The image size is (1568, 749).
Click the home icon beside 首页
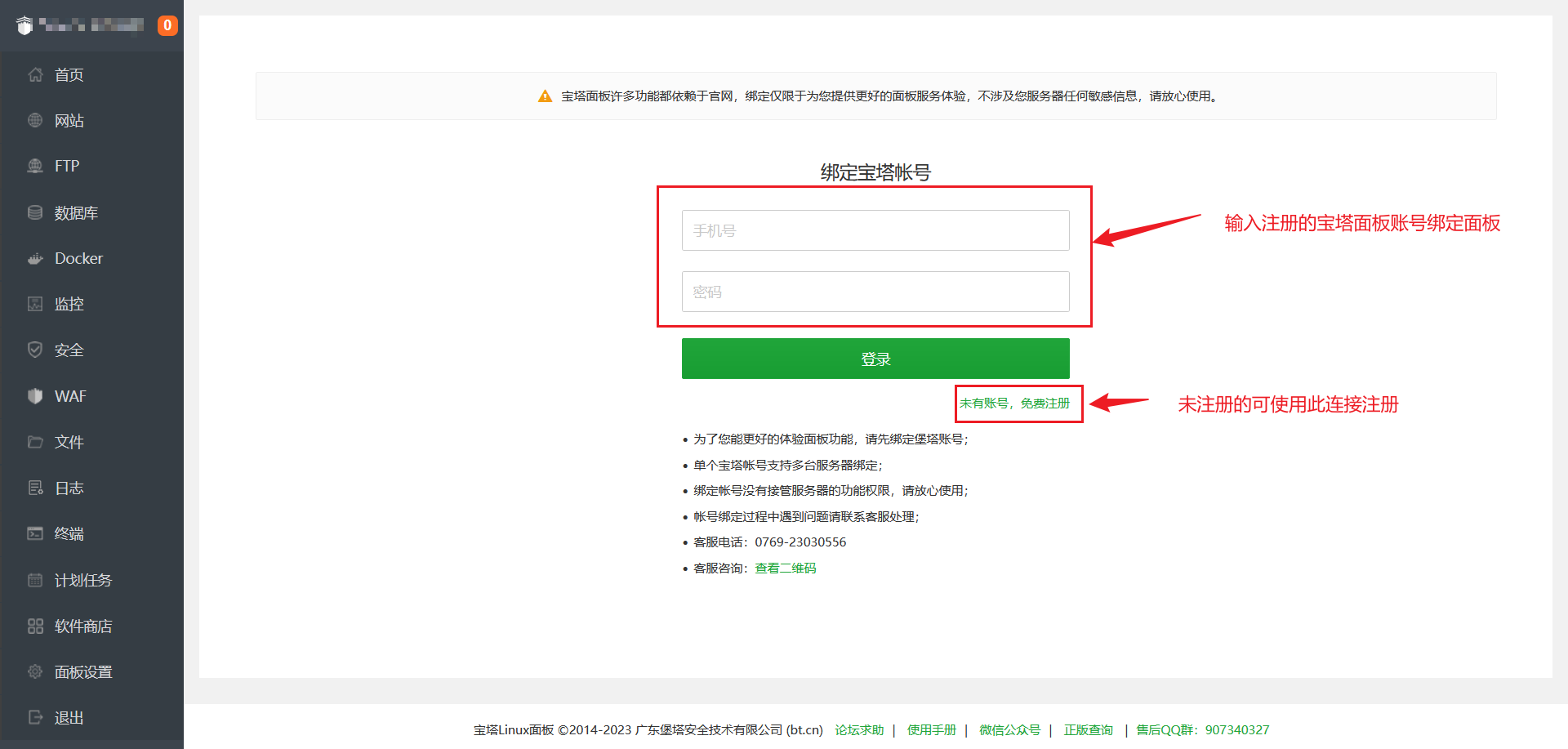coord(35,74)
